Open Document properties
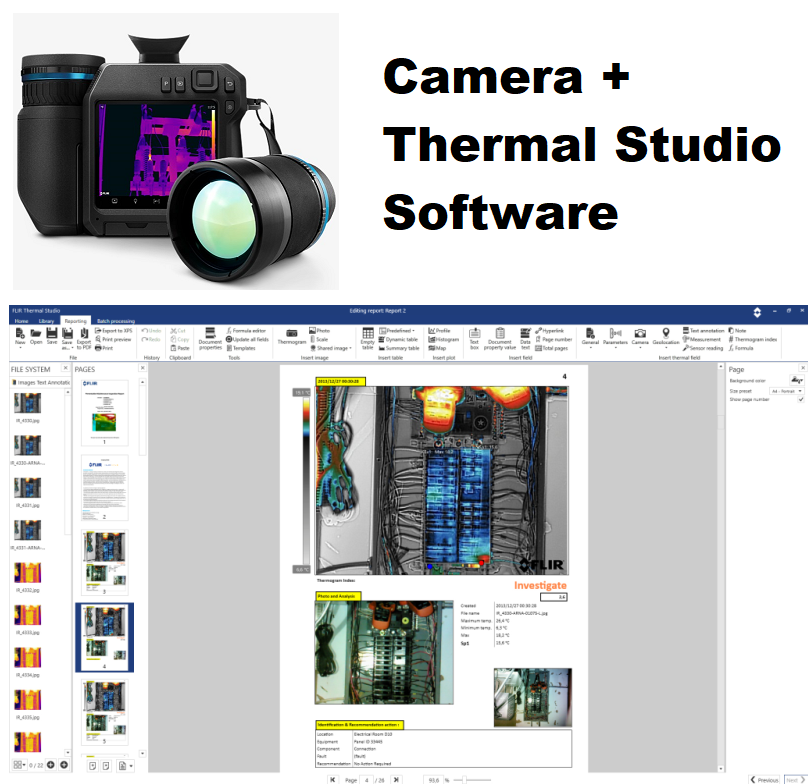The image size is (808, 784). (x=210, y=338)
